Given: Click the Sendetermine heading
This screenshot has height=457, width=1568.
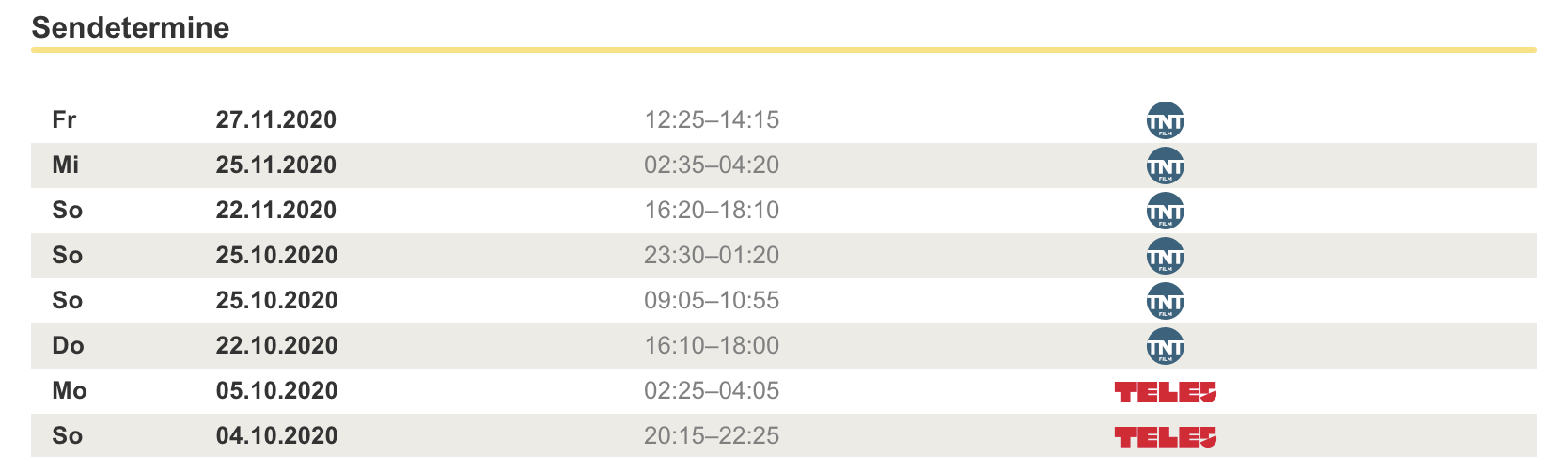Looking at the screenshot, I should click(x=131, y=27).
